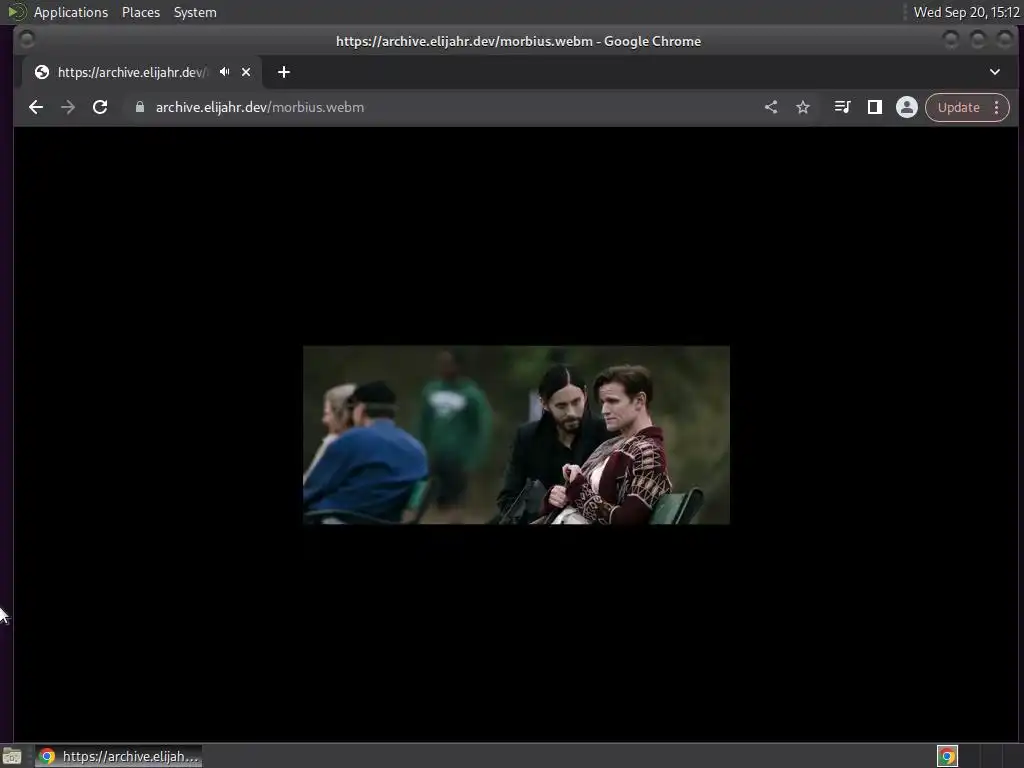Click the tab's globe favicon
1024x768 pixels.
pyautogui.click(x=42, y=72)
